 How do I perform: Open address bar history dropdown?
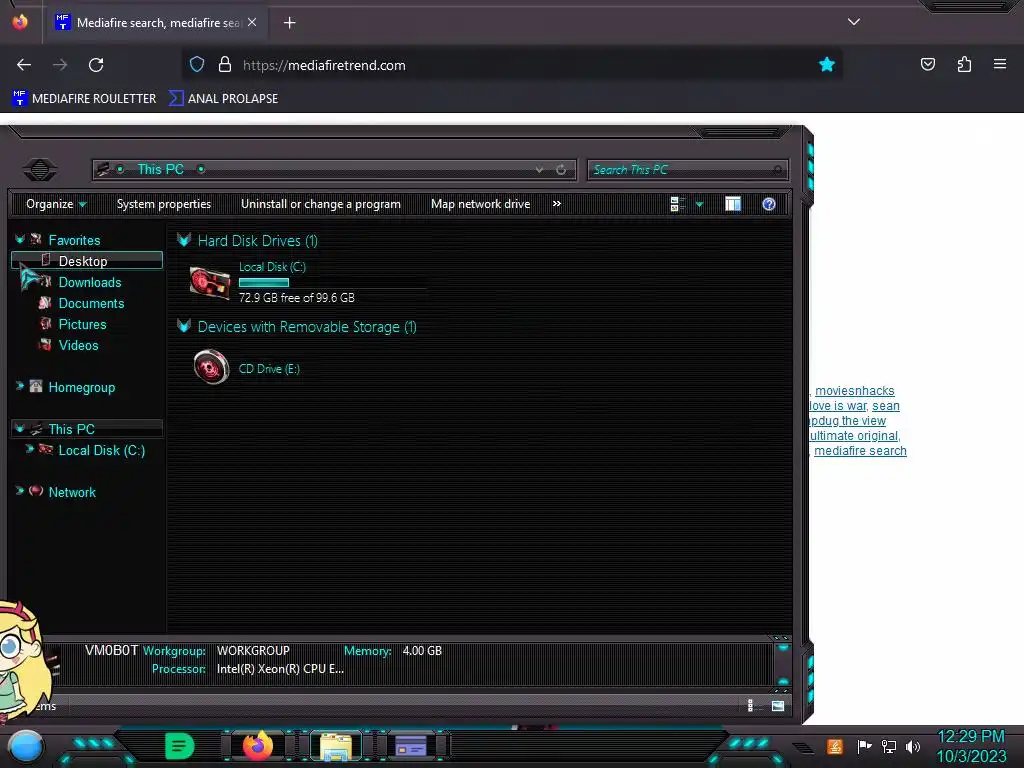(539, 170)
